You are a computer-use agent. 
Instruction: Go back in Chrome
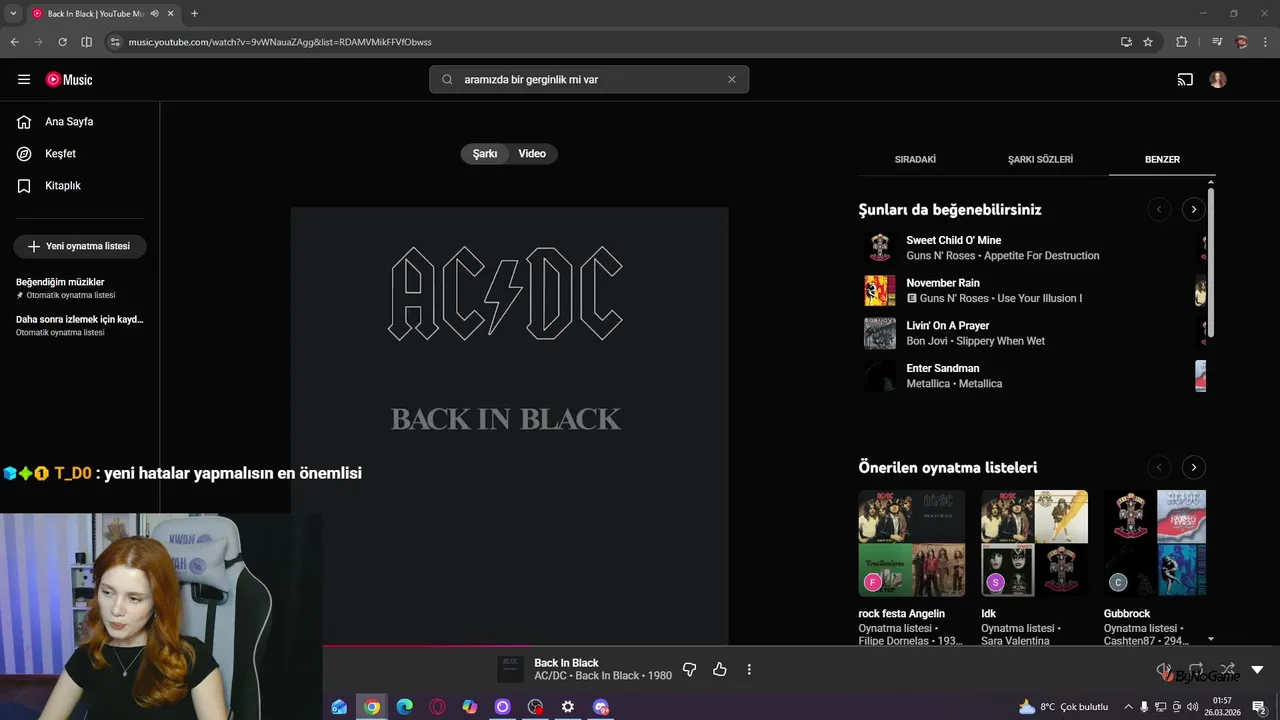coord(14,42)
